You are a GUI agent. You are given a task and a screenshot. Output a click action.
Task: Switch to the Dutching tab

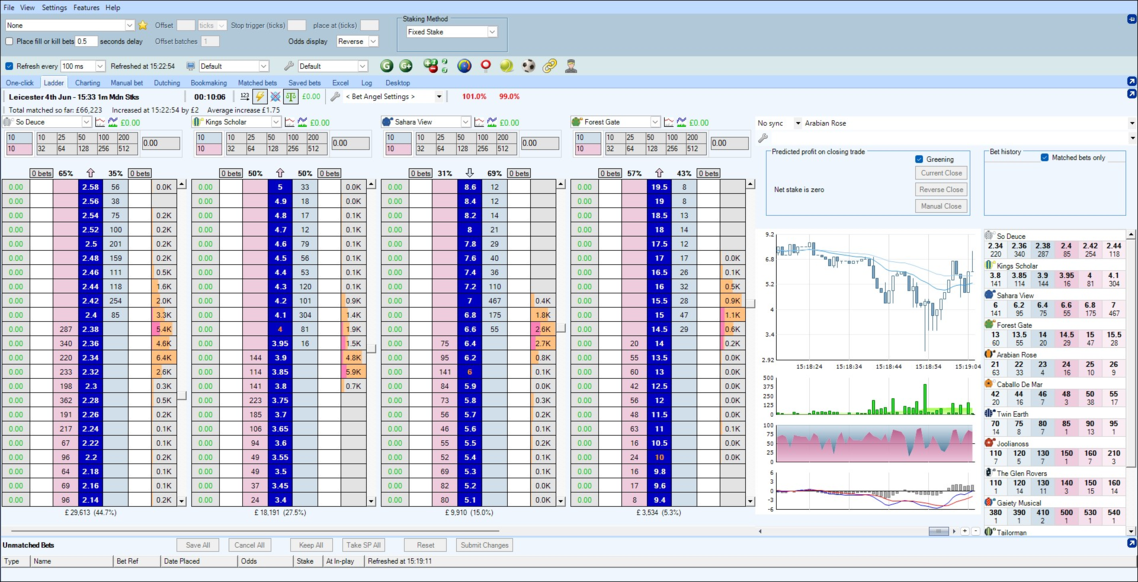(x=167, y=83)
